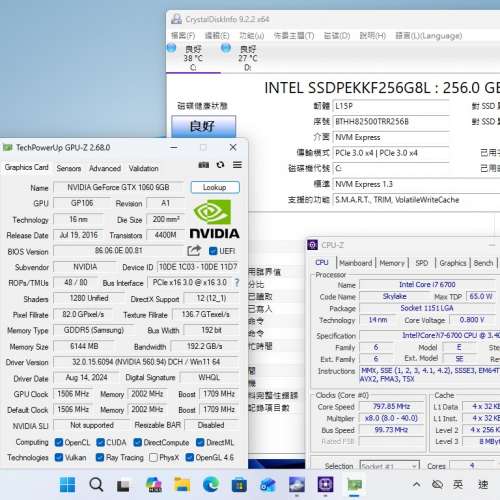
Task: Switch to the GPU-Z Advanced tab
Action: (105, 168)
